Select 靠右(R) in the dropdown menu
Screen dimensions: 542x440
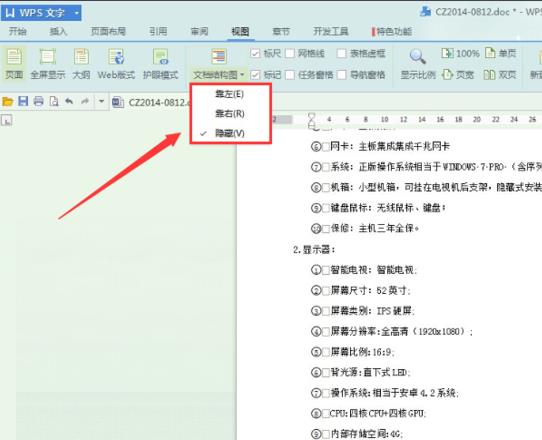(230, 113)
